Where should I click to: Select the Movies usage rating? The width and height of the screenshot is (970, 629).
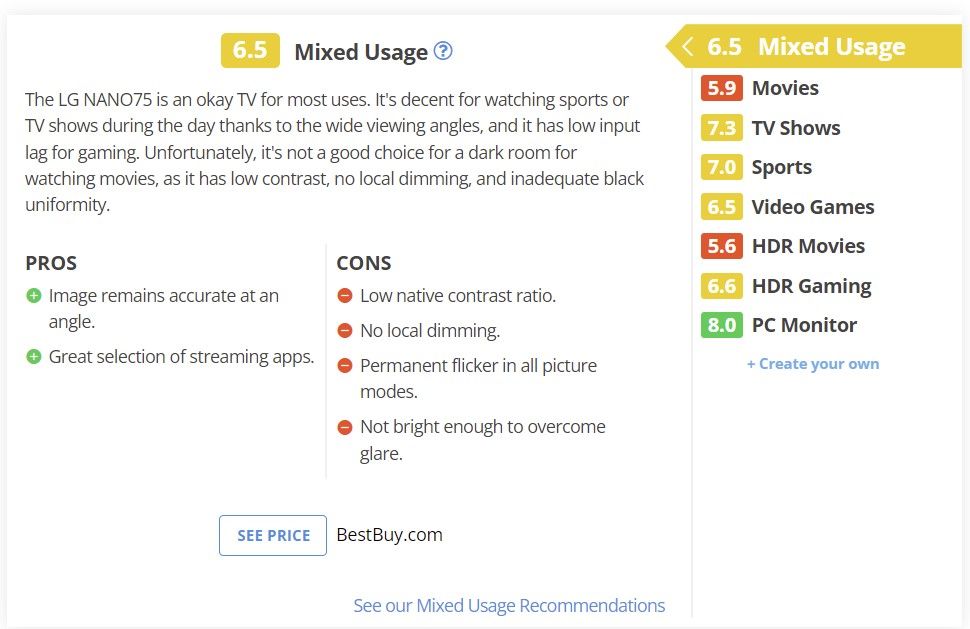[x=784, y=88]
